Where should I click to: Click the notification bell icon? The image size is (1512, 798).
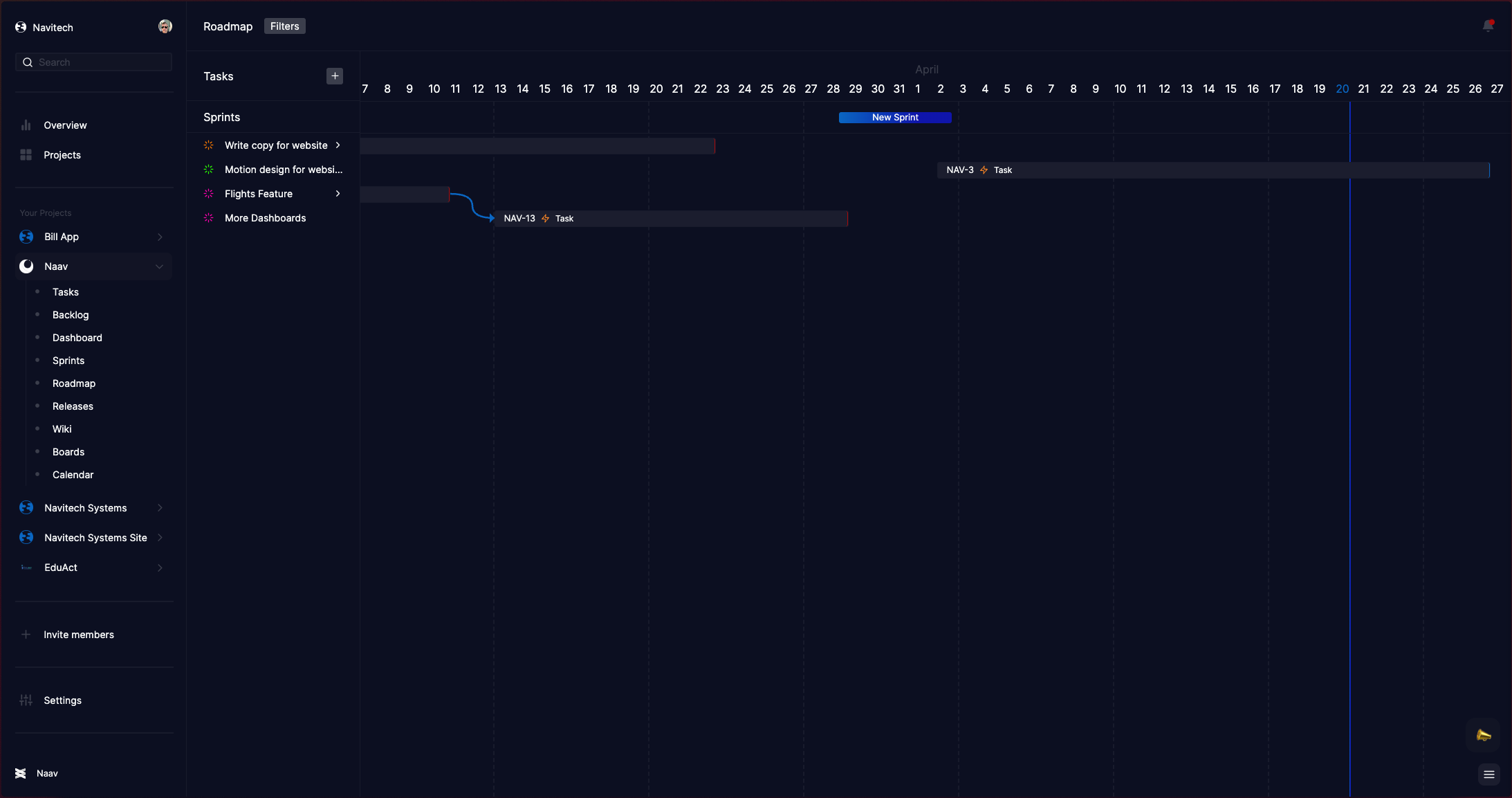pyautogui.click(x=1488, y=26)
